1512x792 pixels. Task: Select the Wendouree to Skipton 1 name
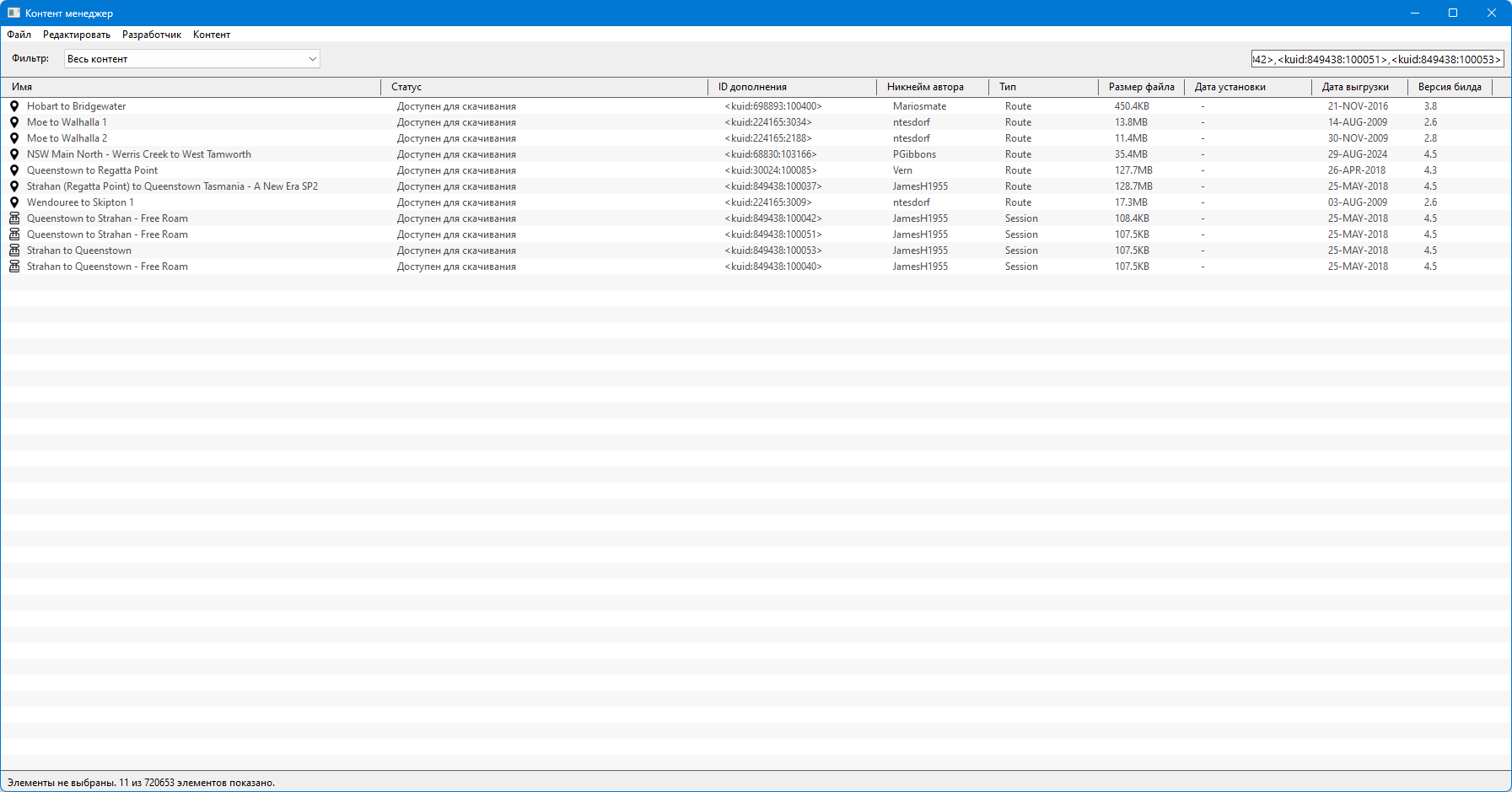[80, 202]
